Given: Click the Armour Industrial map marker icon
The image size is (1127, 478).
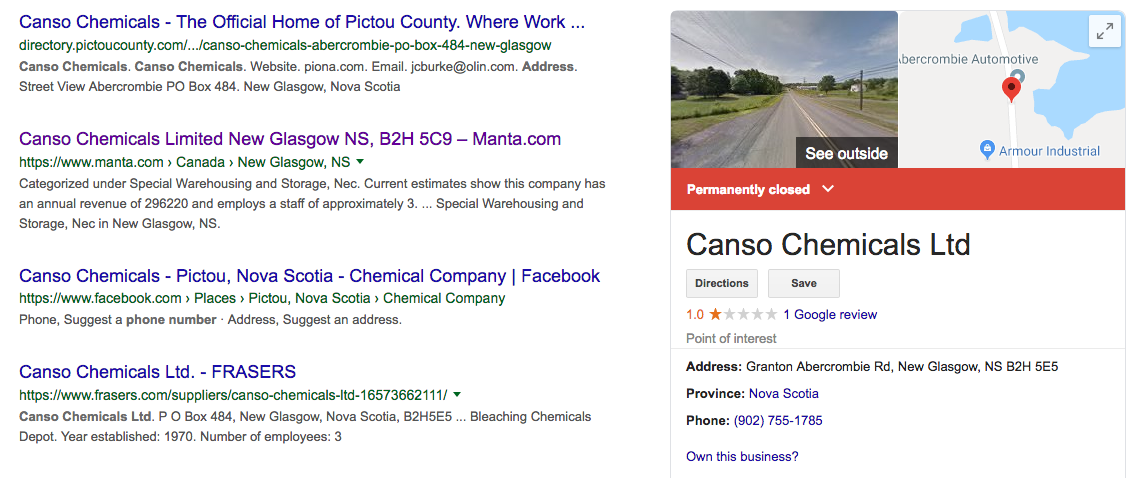Looking at the screenshot, I should (x=988, y=151).
